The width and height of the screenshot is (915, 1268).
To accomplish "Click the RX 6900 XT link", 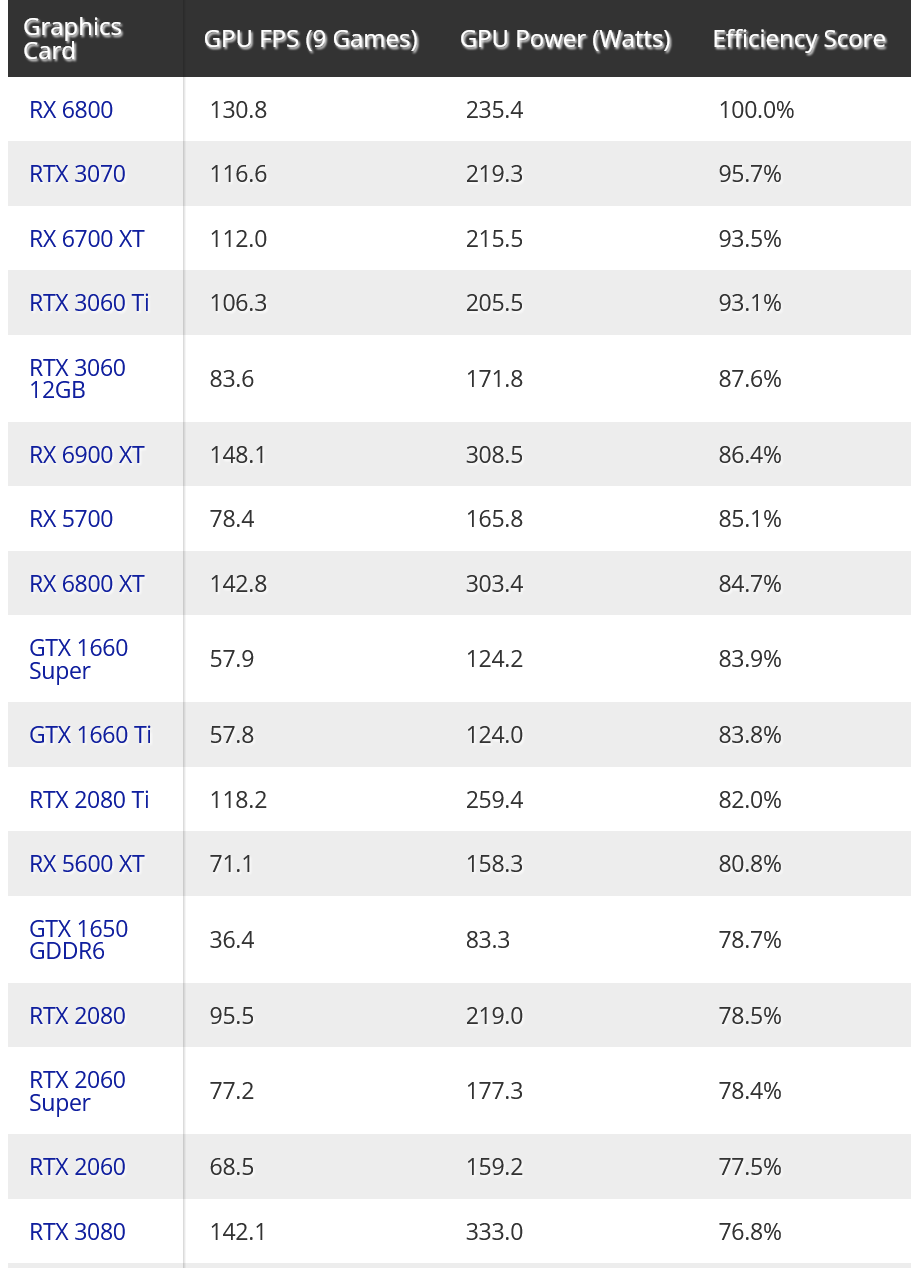I will (x=87, y=455).
